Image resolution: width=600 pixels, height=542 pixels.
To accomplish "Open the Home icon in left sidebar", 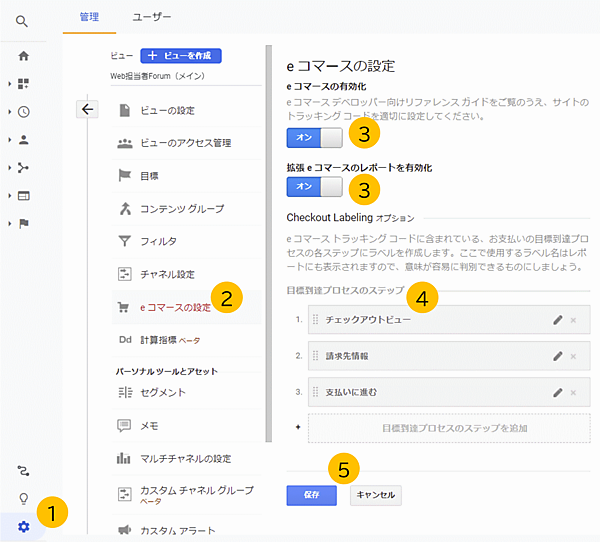I will (23, 56).
